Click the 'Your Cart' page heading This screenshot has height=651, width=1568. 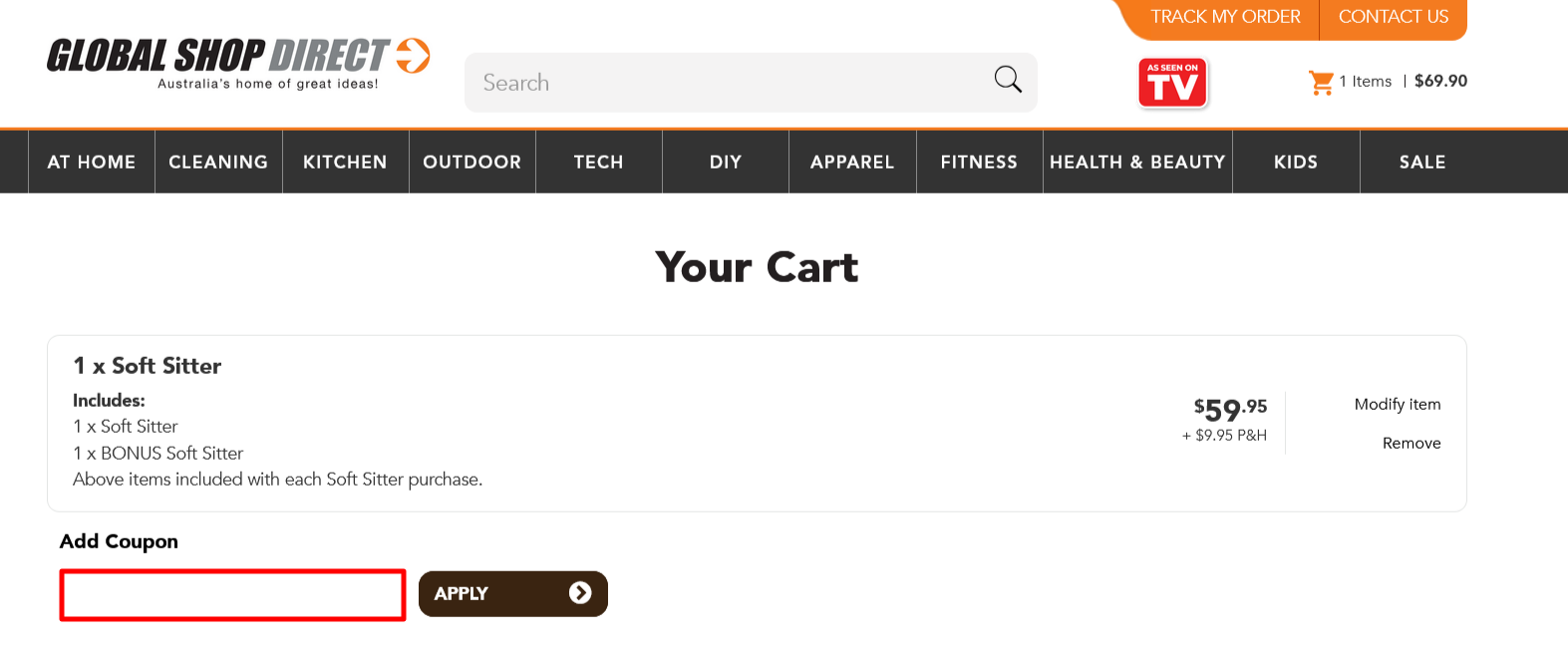757,267
